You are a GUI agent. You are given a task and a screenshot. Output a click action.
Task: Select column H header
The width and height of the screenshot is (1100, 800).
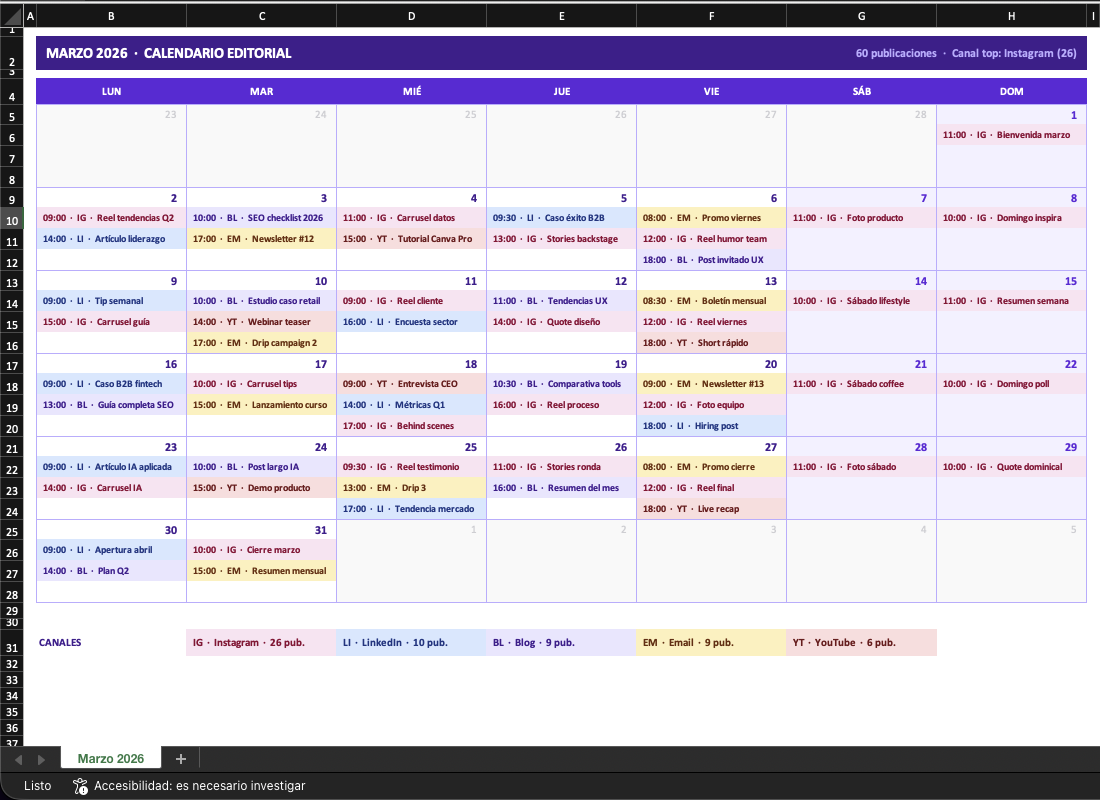(x=1012, y=15)
